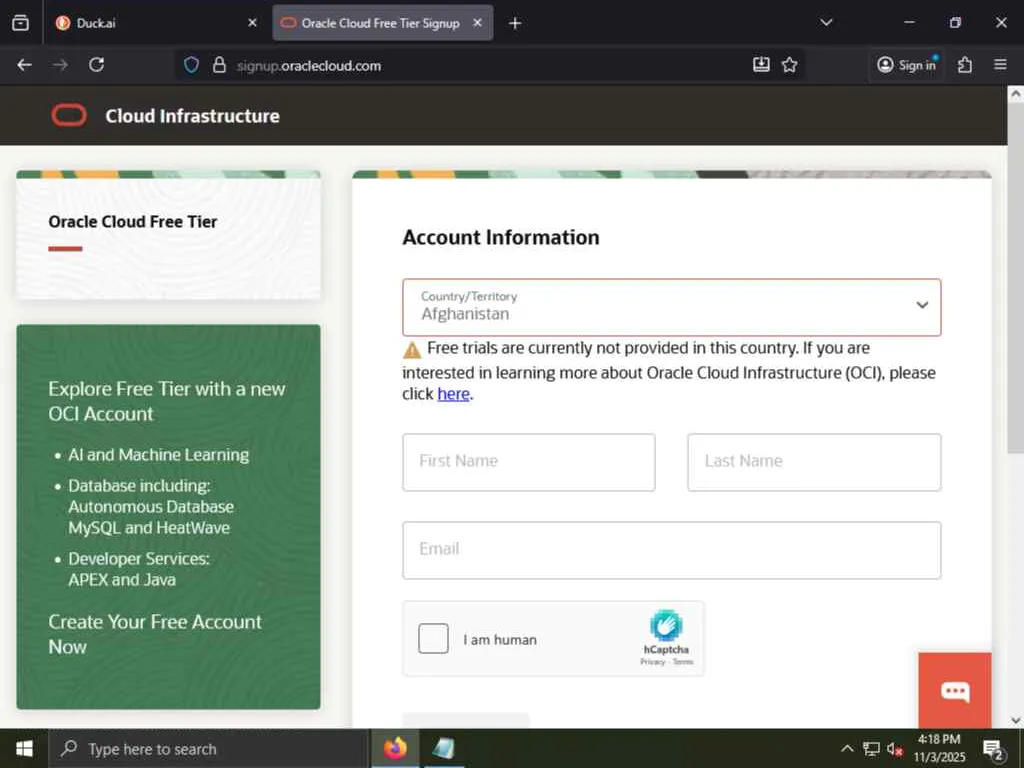Click the taskbar 'Type here to search' box

click(209, 749)
